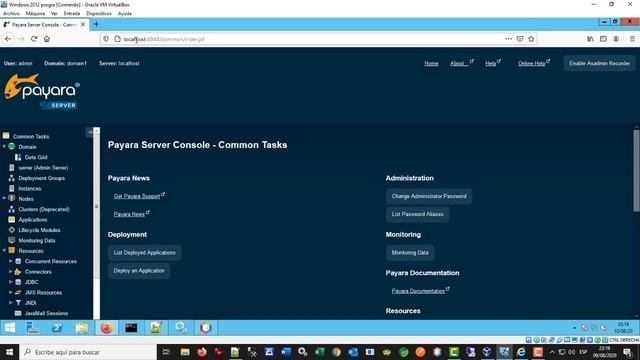
Task: Open the Payara News link
Action: [x=131, y=214]
